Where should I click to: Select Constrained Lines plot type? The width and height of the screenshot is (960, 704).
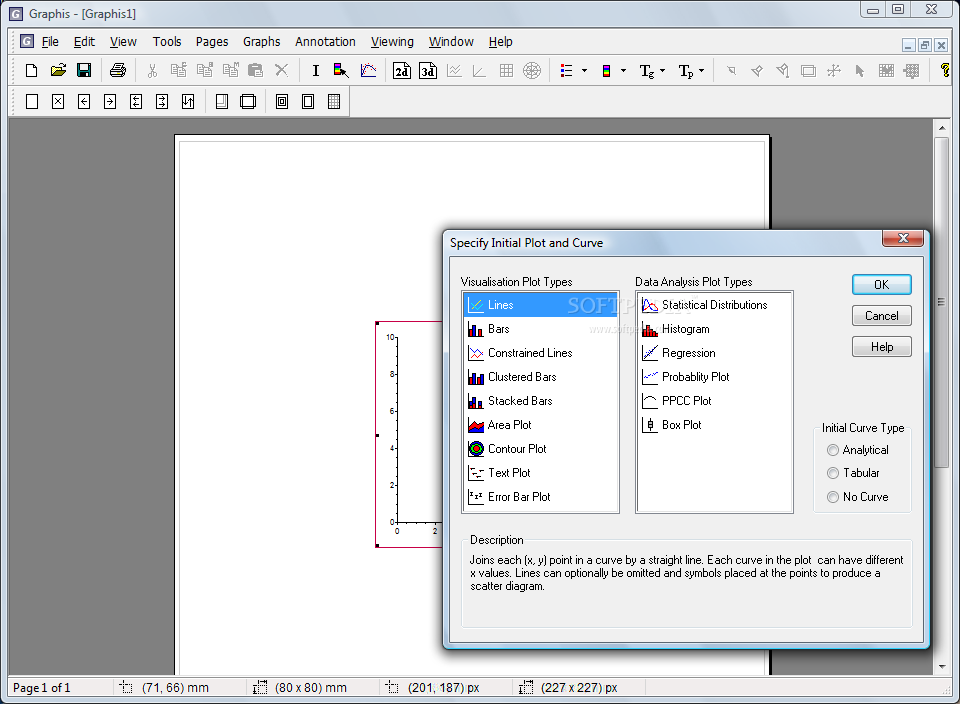point(541,353)
